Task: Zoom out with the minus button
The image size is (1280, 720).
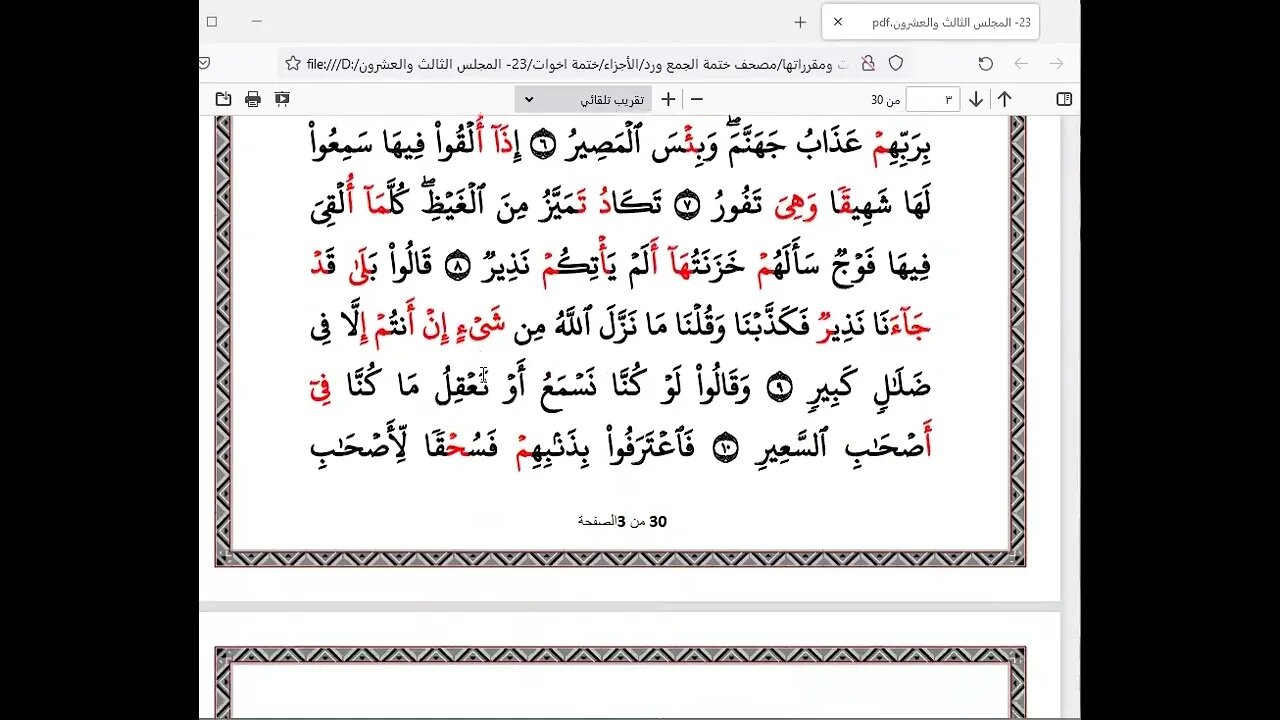Action: click(697, 99)
